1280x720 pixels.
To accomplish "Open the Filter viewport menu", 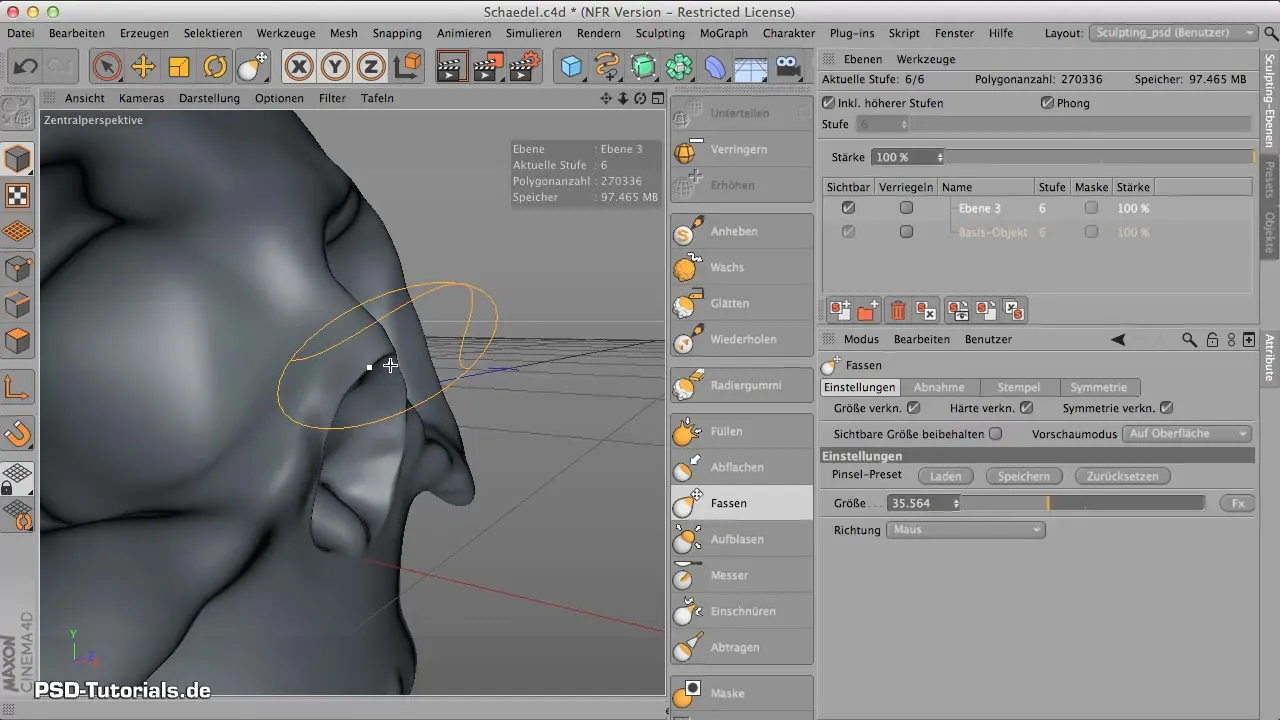I will [x=333, y=98].
